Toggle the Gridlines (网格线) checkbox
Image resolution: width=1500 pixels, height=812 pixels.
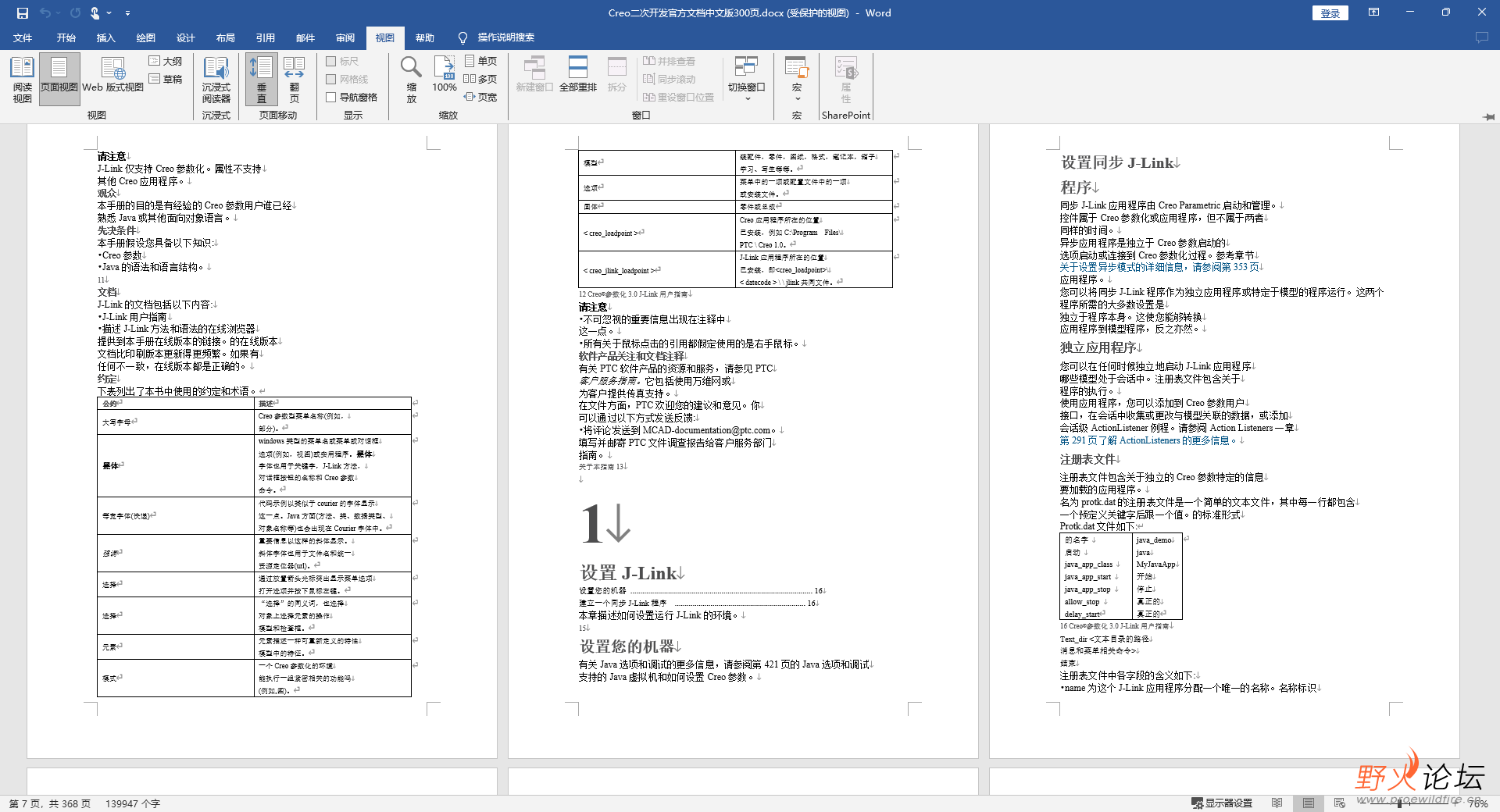(x=347, y=79)
